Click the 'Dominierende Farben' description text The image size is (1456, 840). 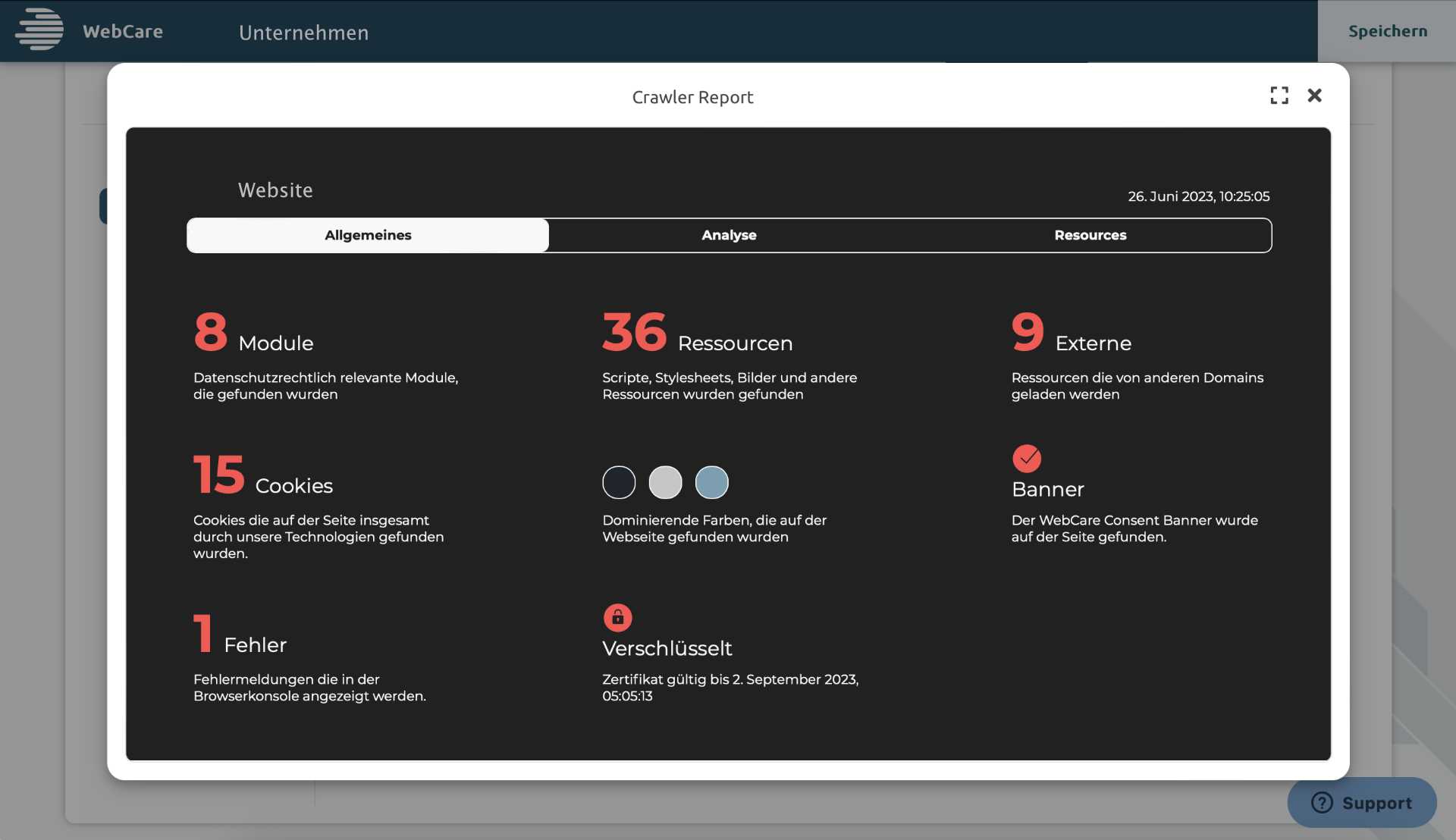point(714,528)
